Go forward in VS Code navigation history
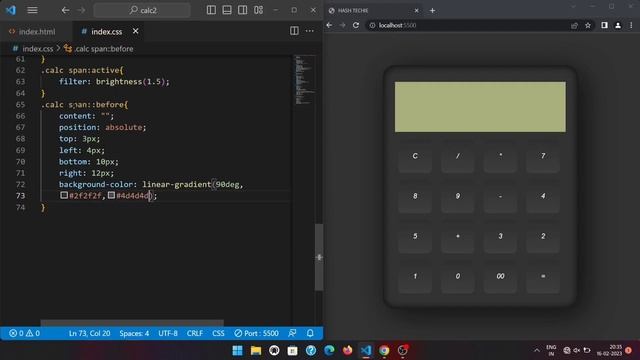The height and width of the screenshot is (360, 640). pos(82,10)
